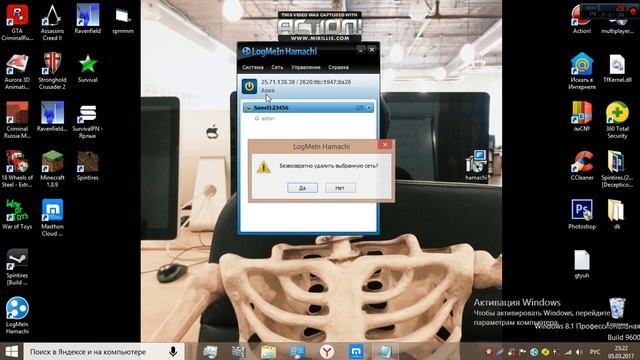Open Criminal Russia M... desktop shortcut
Screen dimensions: 640x360
(x=17, y=120)
